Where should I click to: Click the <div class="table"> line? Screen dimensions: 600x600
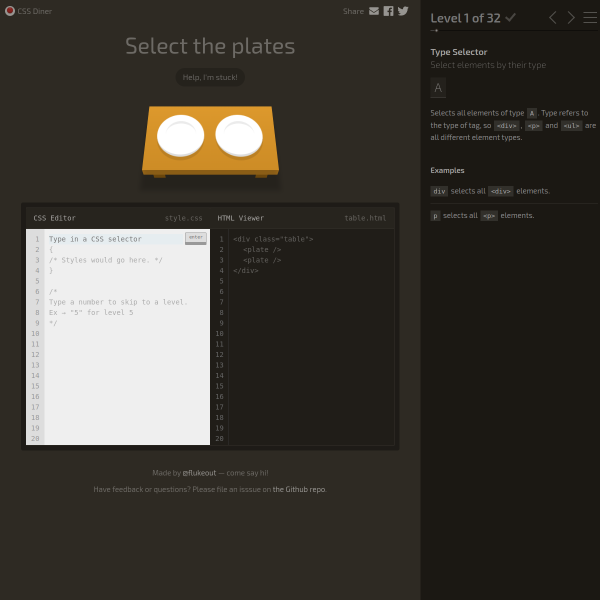273,239
